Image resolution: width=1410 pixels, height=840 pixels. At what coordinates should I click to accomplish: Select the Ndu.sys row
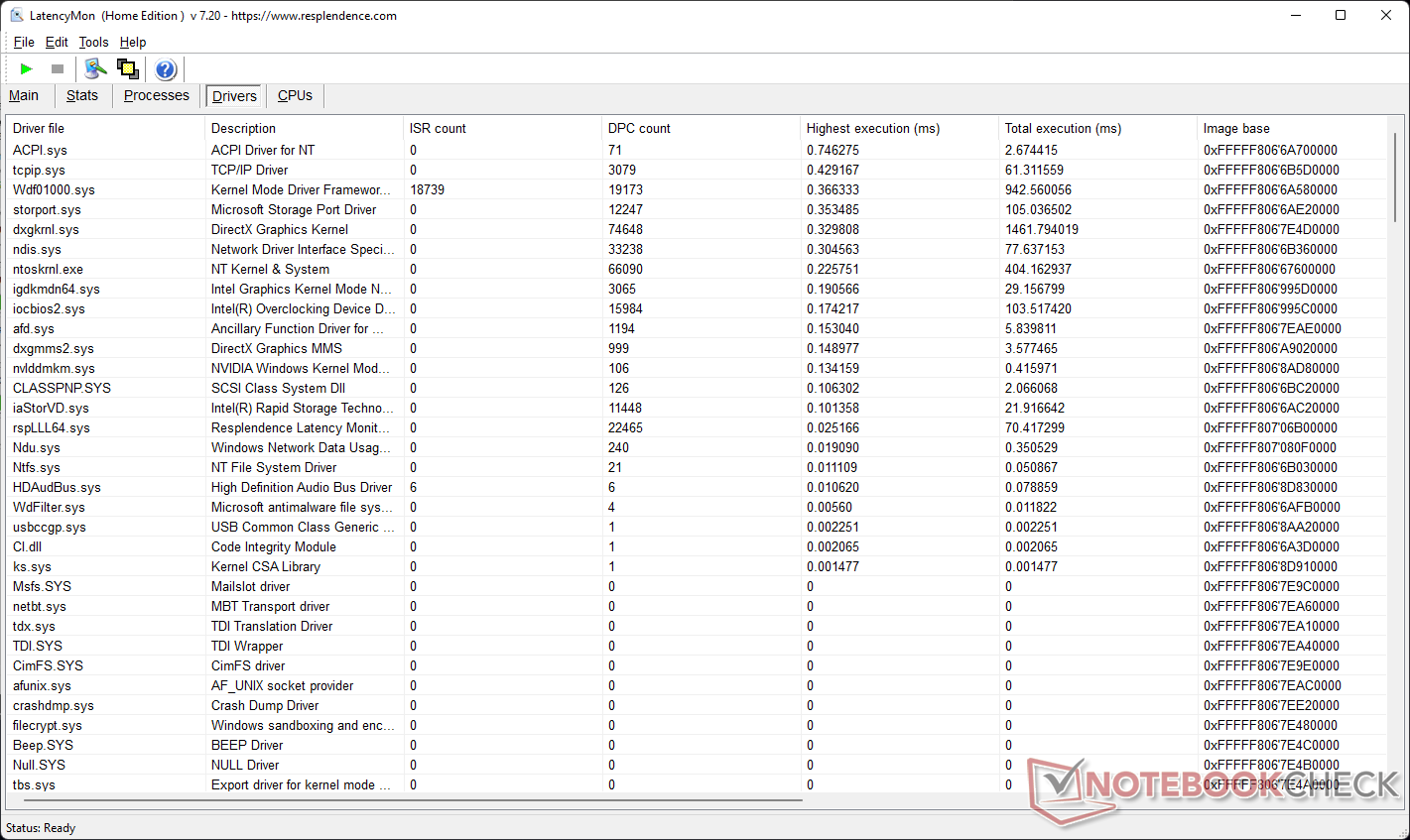tap(698, 447)
